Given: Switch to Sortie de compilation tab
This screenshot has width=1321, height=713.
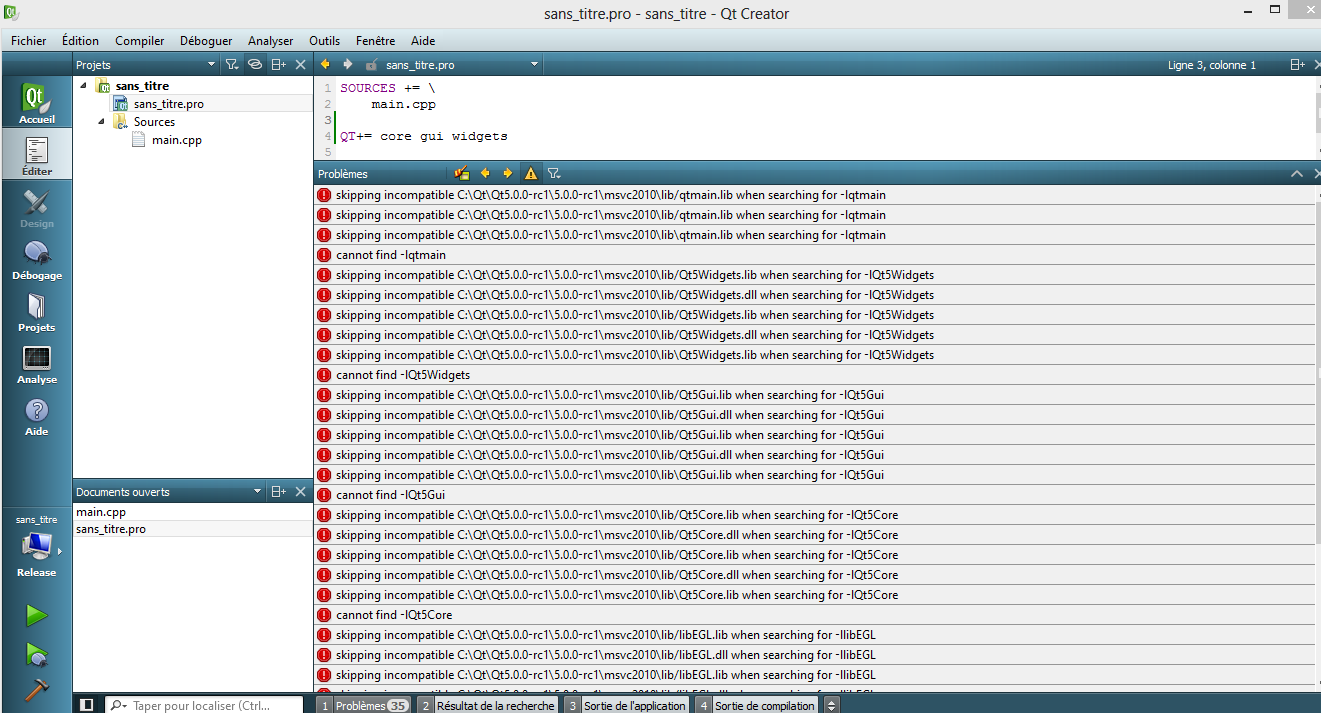Looking at the screenshot, I should pos(757,705).
